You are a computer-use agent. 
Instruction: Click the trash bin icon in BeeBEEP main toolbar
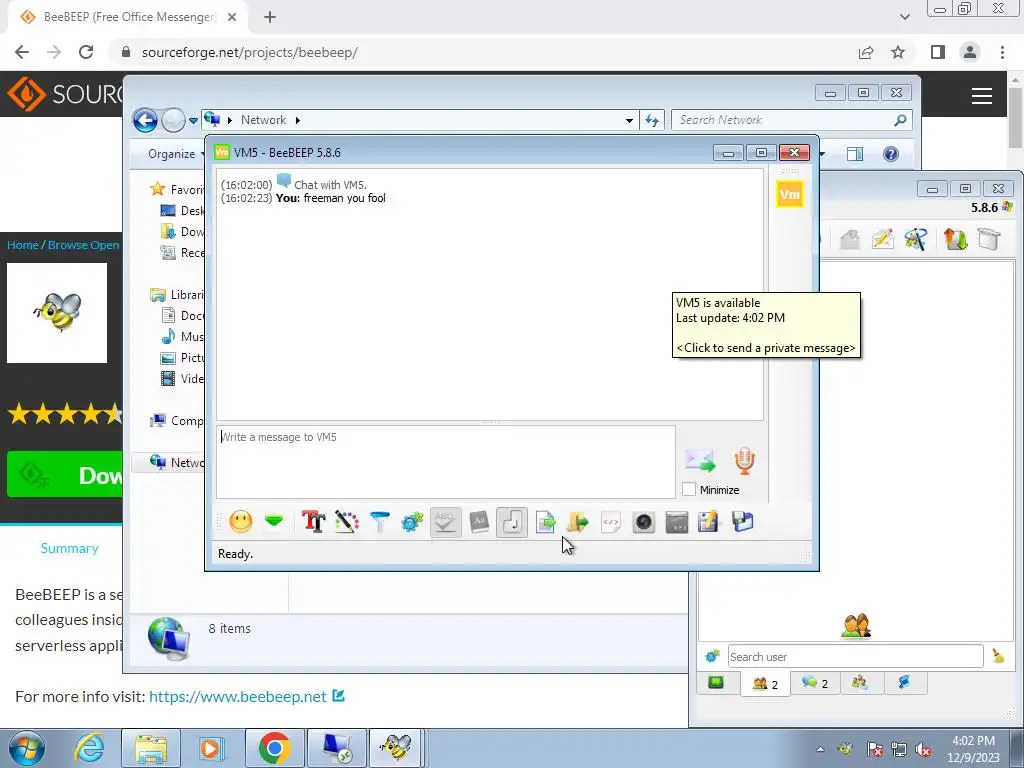[989, 239]
